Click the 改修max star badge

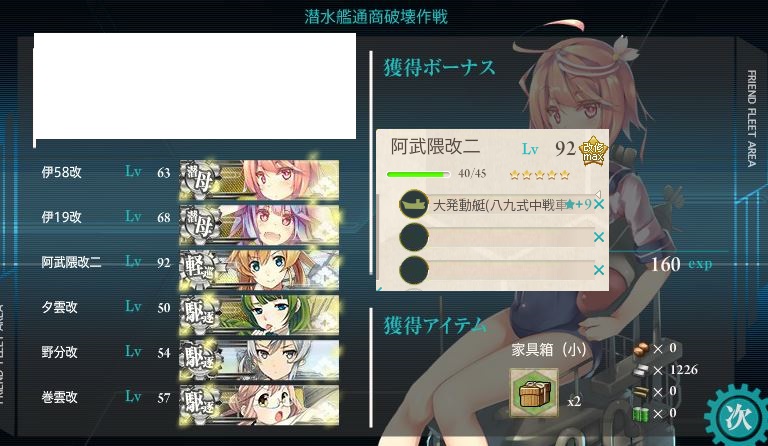[x=593, y=151]
